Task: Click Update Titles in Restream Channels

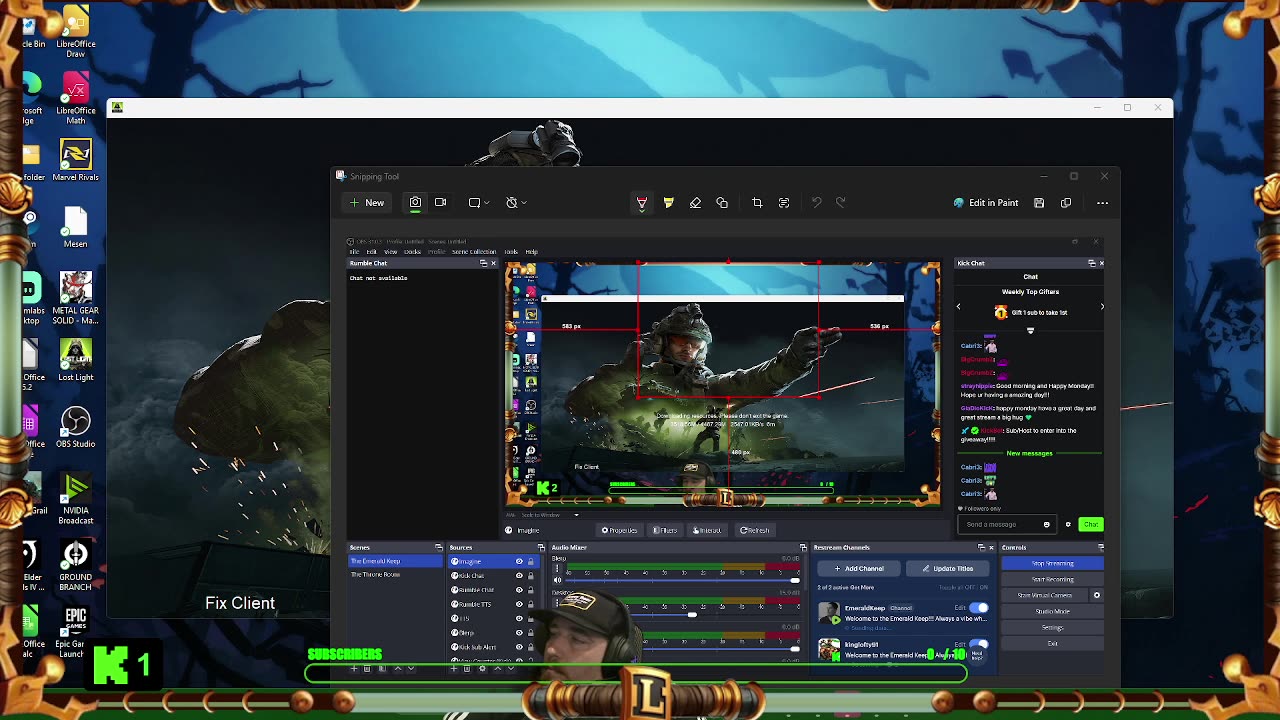Action: coord(947,568)
